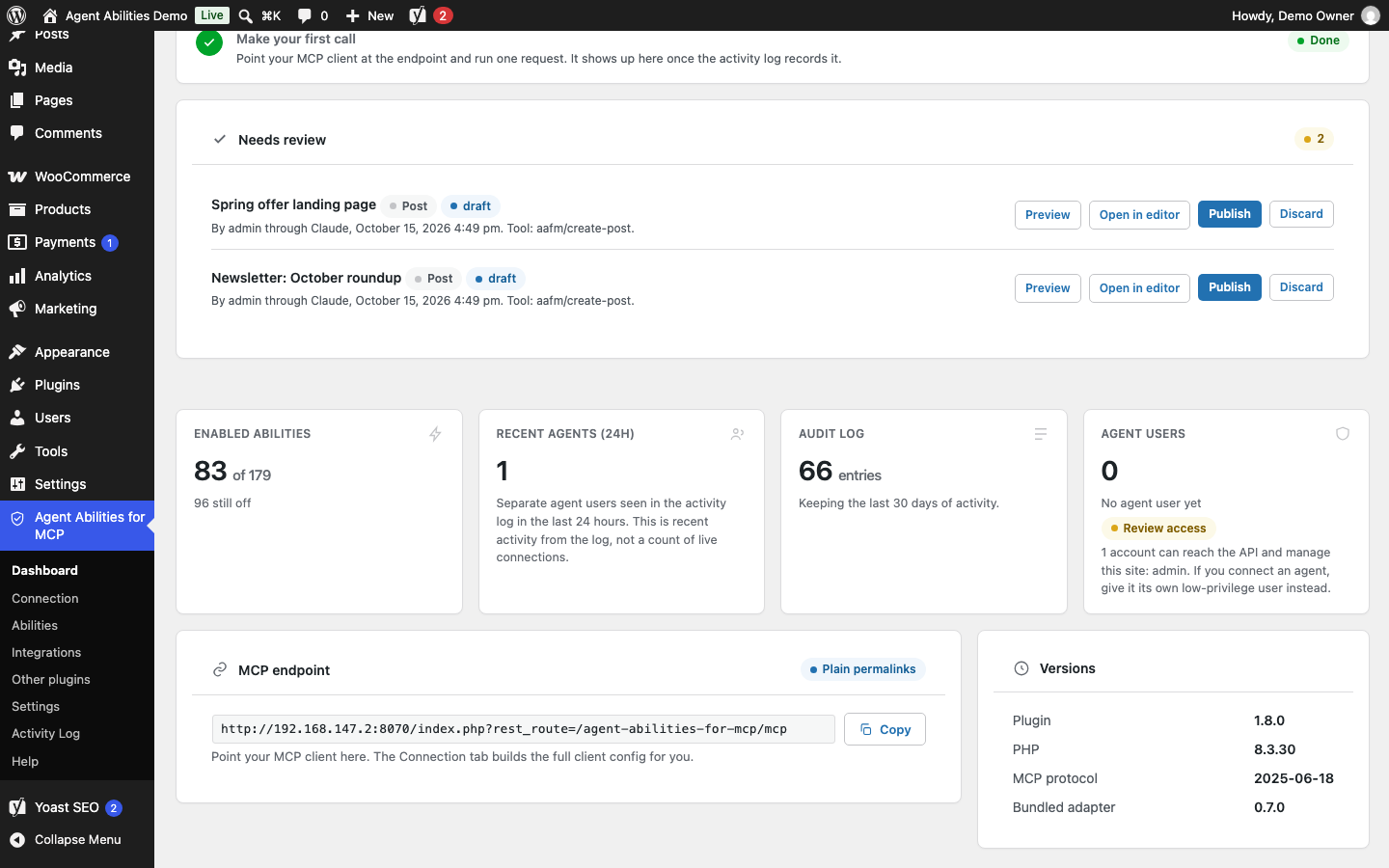Publish the Spring offer landing page
Screen dimensions: 1389x868
[1229, 214]
